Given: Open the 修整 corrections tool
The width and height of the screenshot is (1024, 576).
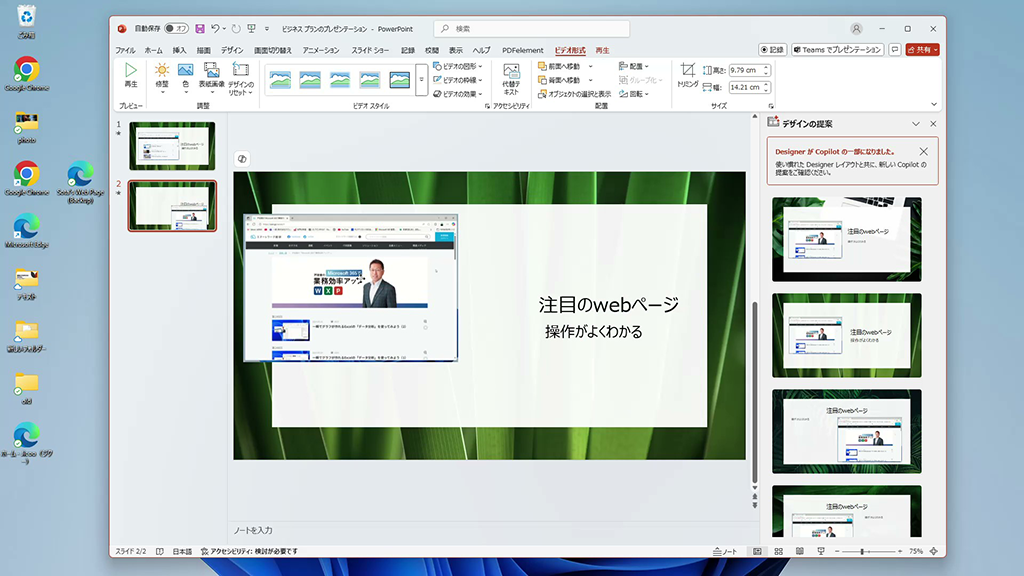Looking at the screenshot, I should click(161, 78).
